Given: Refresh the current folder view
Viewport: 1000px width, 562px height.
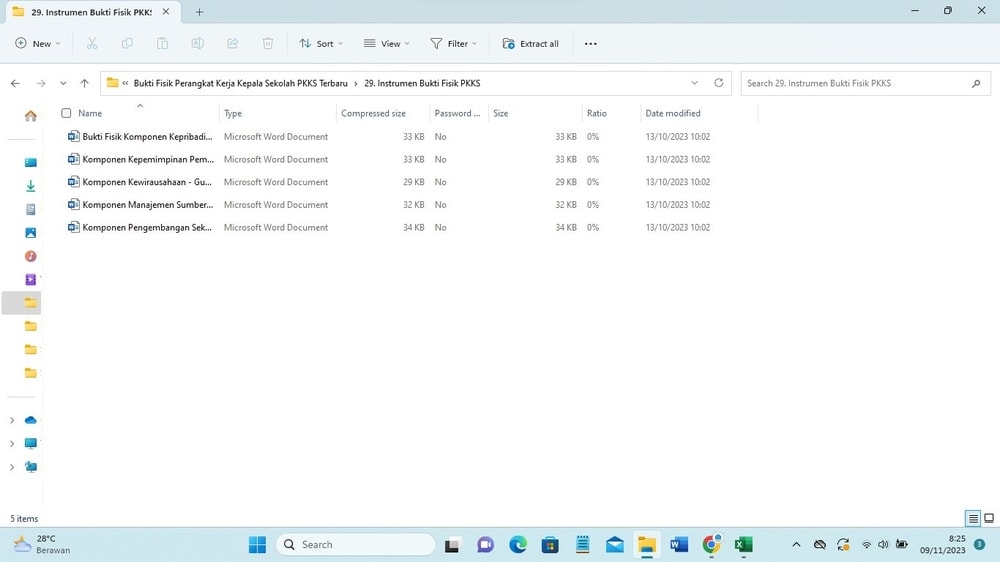Looking at the screenshot, I should click(718, 83).
